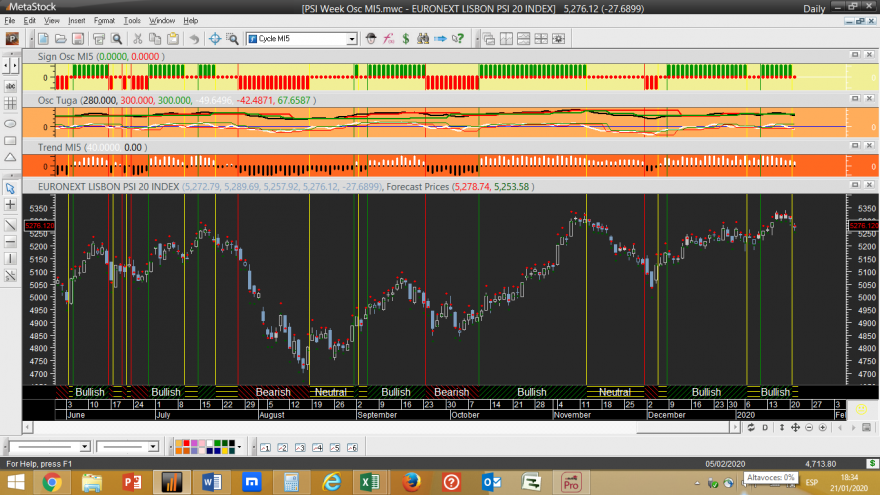
Task: Save the chart with the floppy icon
Action: coord(78,39)
